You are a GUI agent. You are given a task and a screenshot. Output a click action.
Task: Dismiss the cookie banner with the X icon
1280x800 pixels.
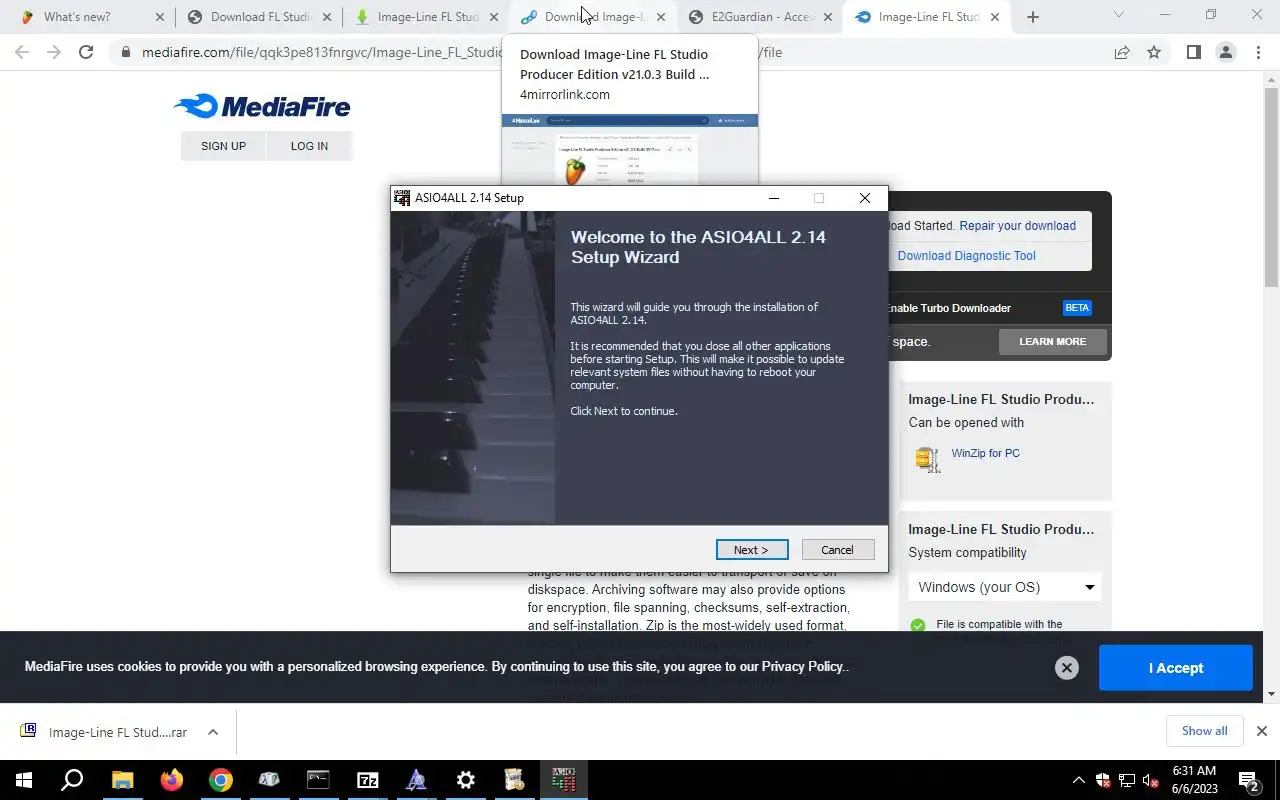click(1067, 668)
